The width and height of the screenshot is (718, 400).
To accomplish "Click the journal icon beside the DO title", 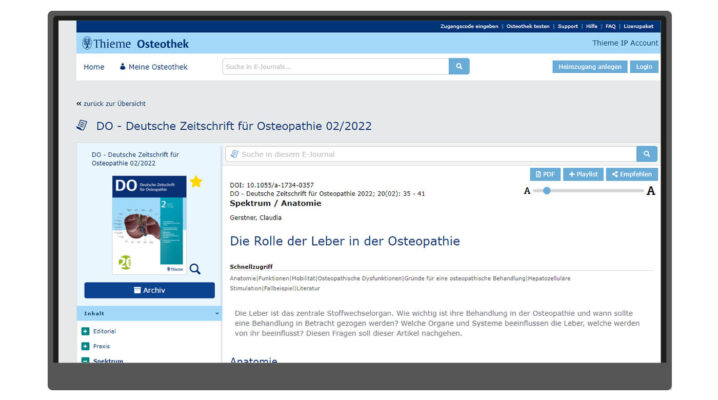I will click(x=82, y=125).
